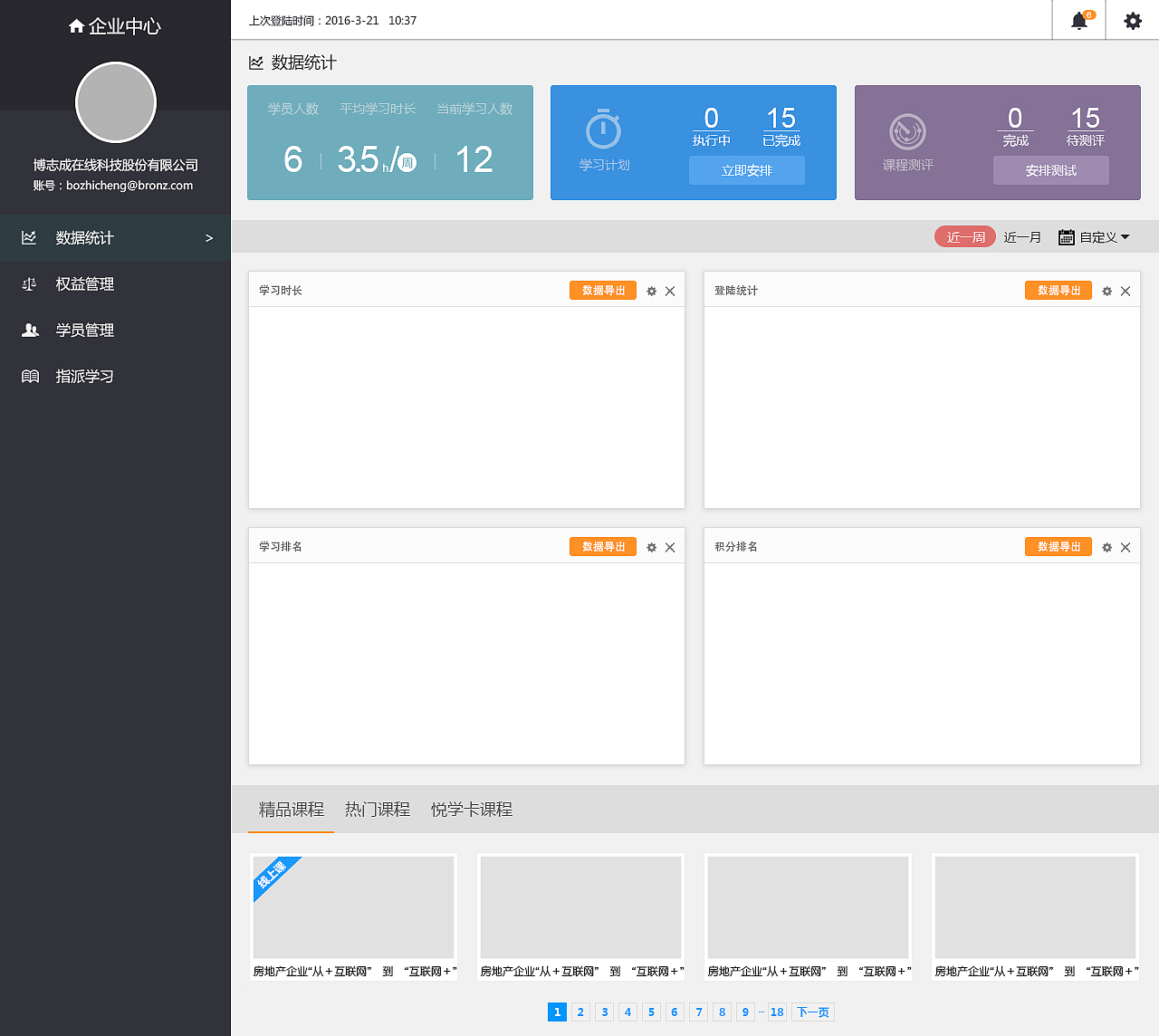The image size is (1159, 1036).
Task: Select 近一周 time range
Action: click(965, 236)
